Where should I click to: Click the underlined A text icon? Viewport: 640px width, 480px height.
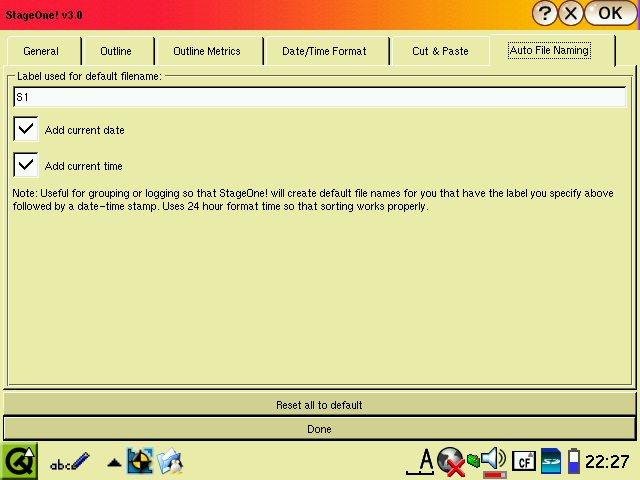425,460
